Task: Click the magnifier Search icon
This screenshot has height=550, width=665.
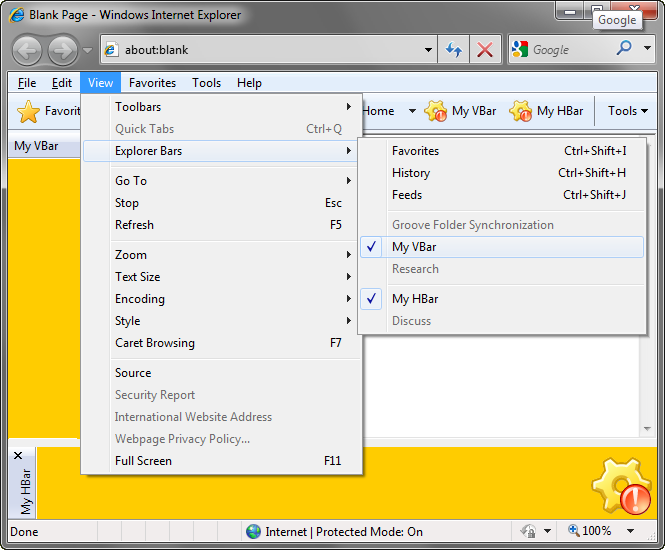Action: pyautogui.click(x=624, y=48)
